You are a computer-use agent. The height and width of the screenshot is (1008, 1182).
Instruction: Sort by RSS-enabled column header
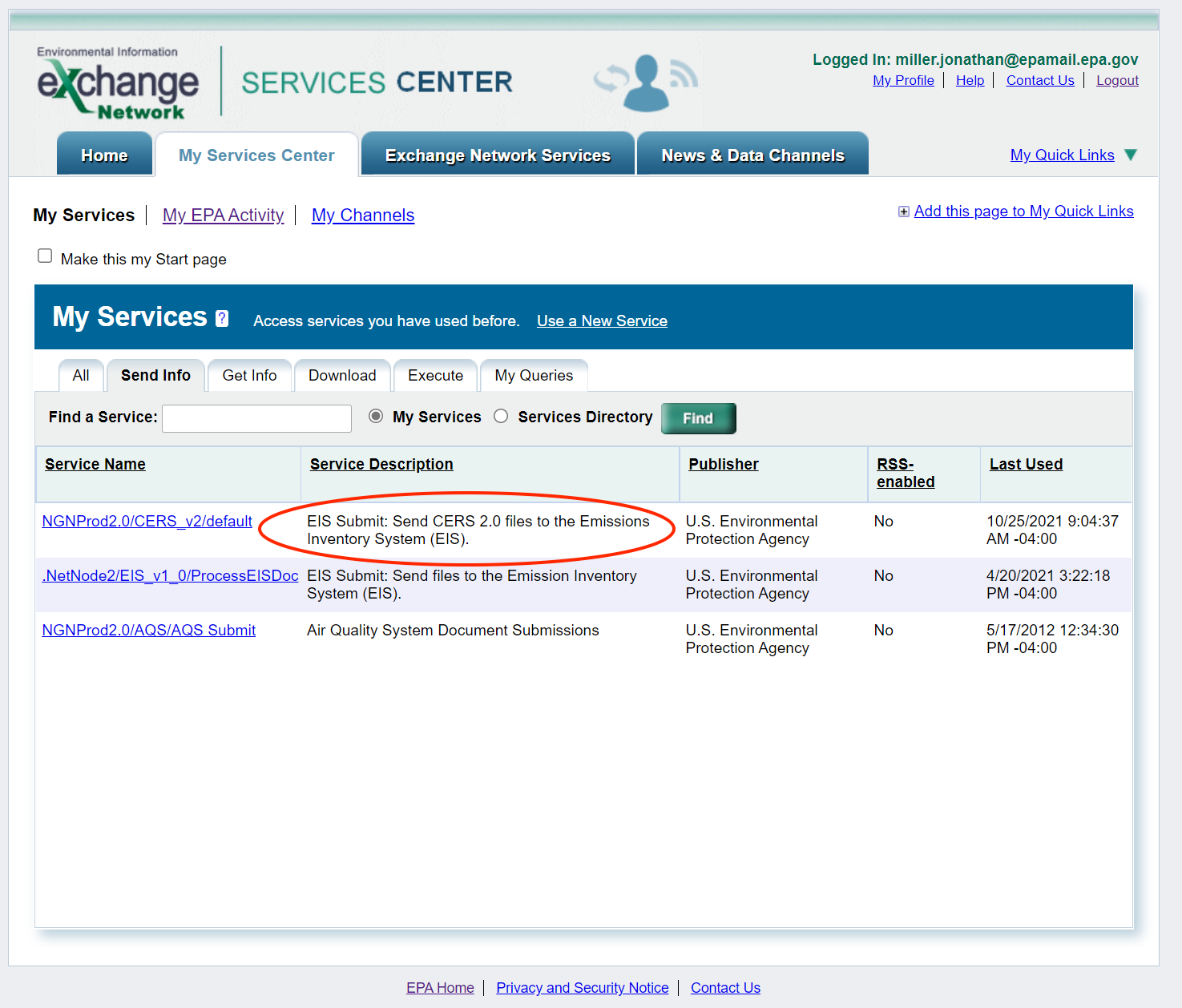point(906,473)
